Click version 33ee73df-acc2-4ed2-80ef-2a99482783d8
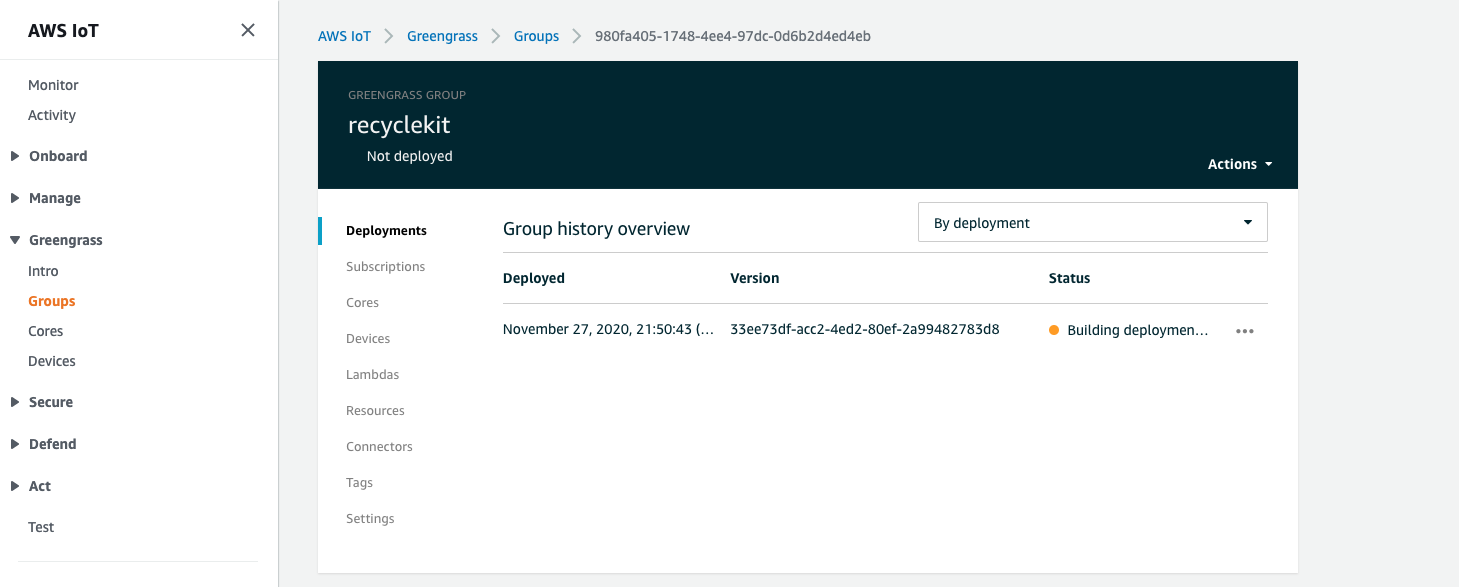This screenshot has height=587, width=1459. (x=865, y=330)
